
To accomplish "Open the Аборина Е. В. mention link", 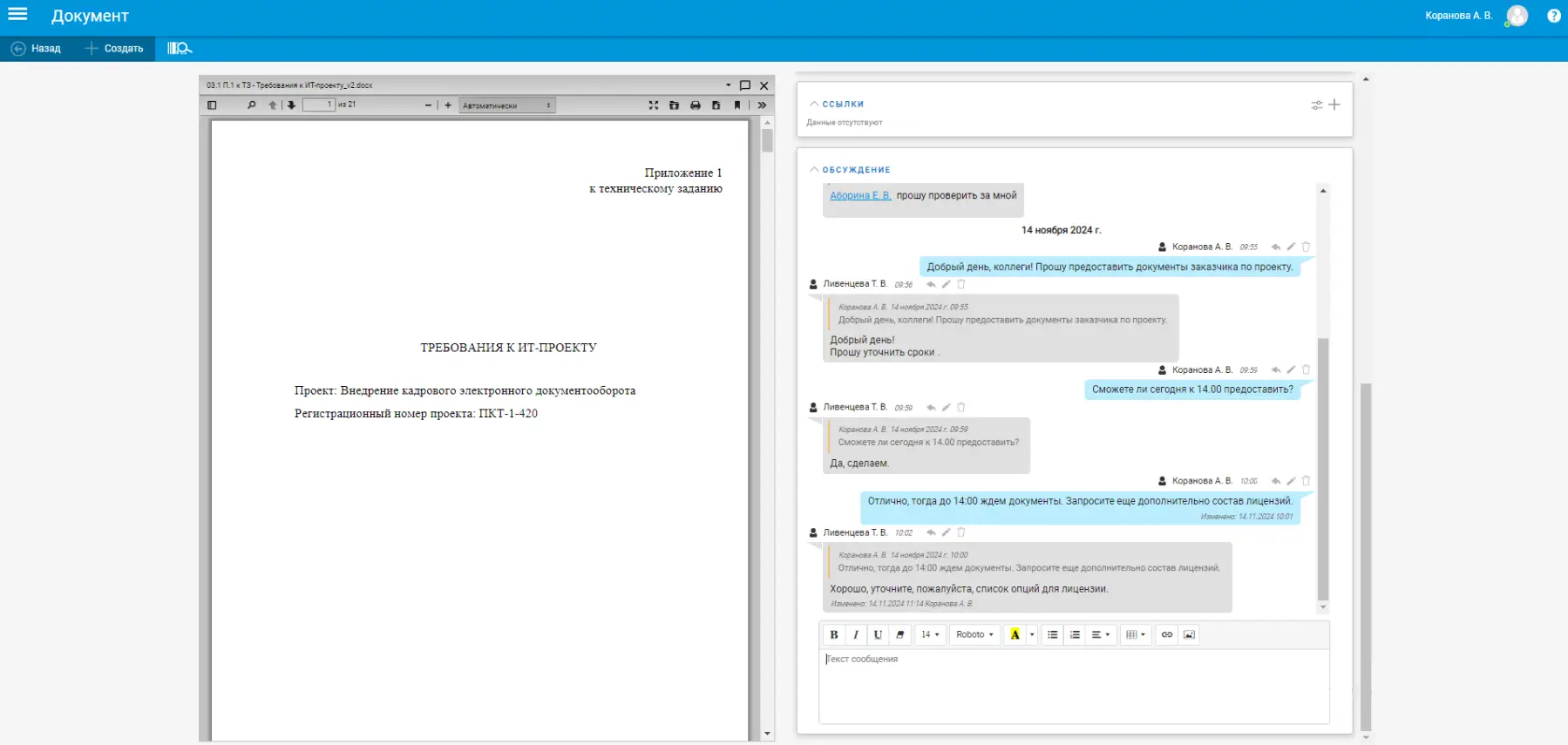I will click(x=859, y=196).
